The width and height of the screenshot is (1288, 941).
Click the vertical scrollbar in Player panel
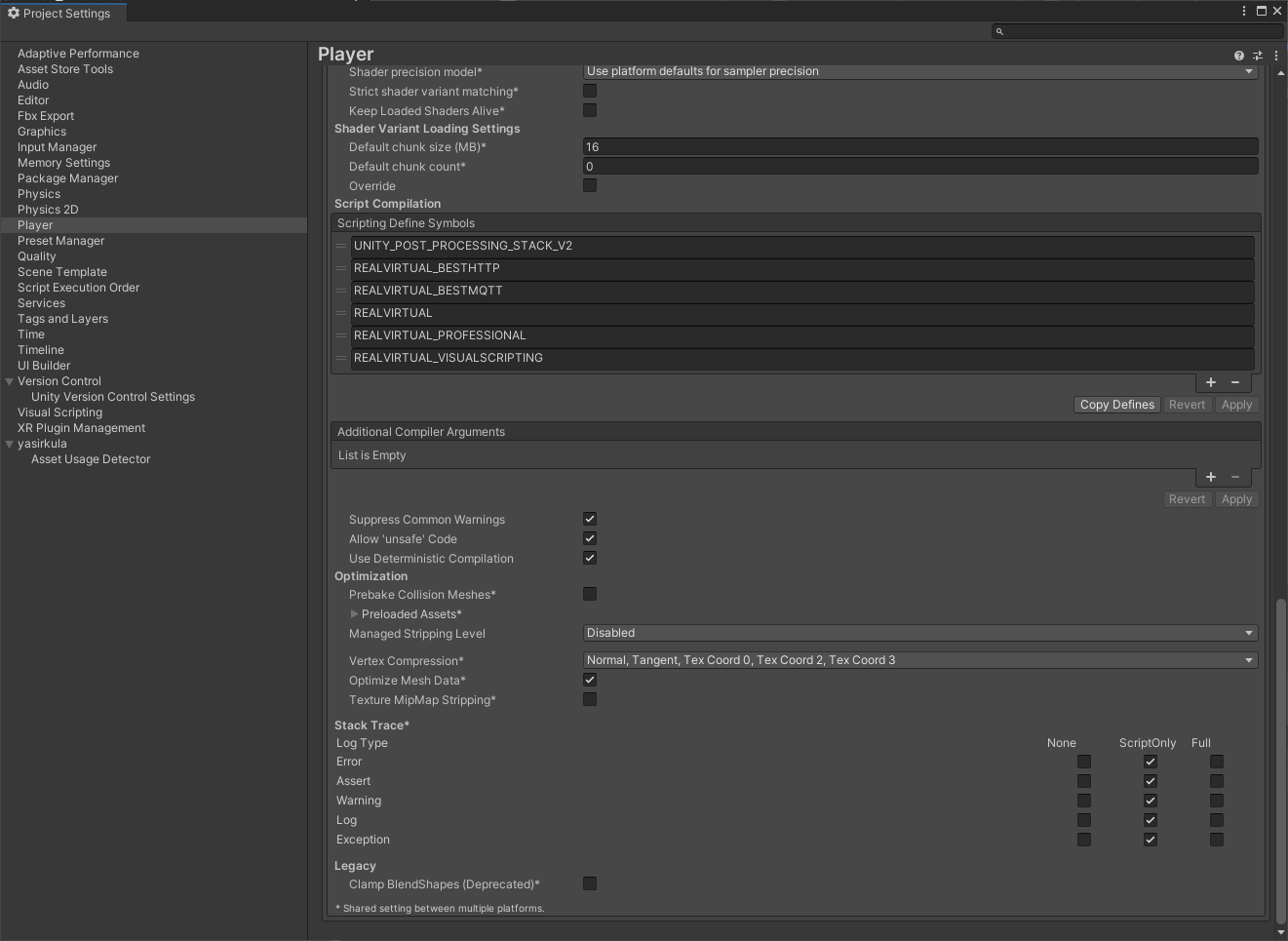pyautogui.click(x=1280, y=761)
